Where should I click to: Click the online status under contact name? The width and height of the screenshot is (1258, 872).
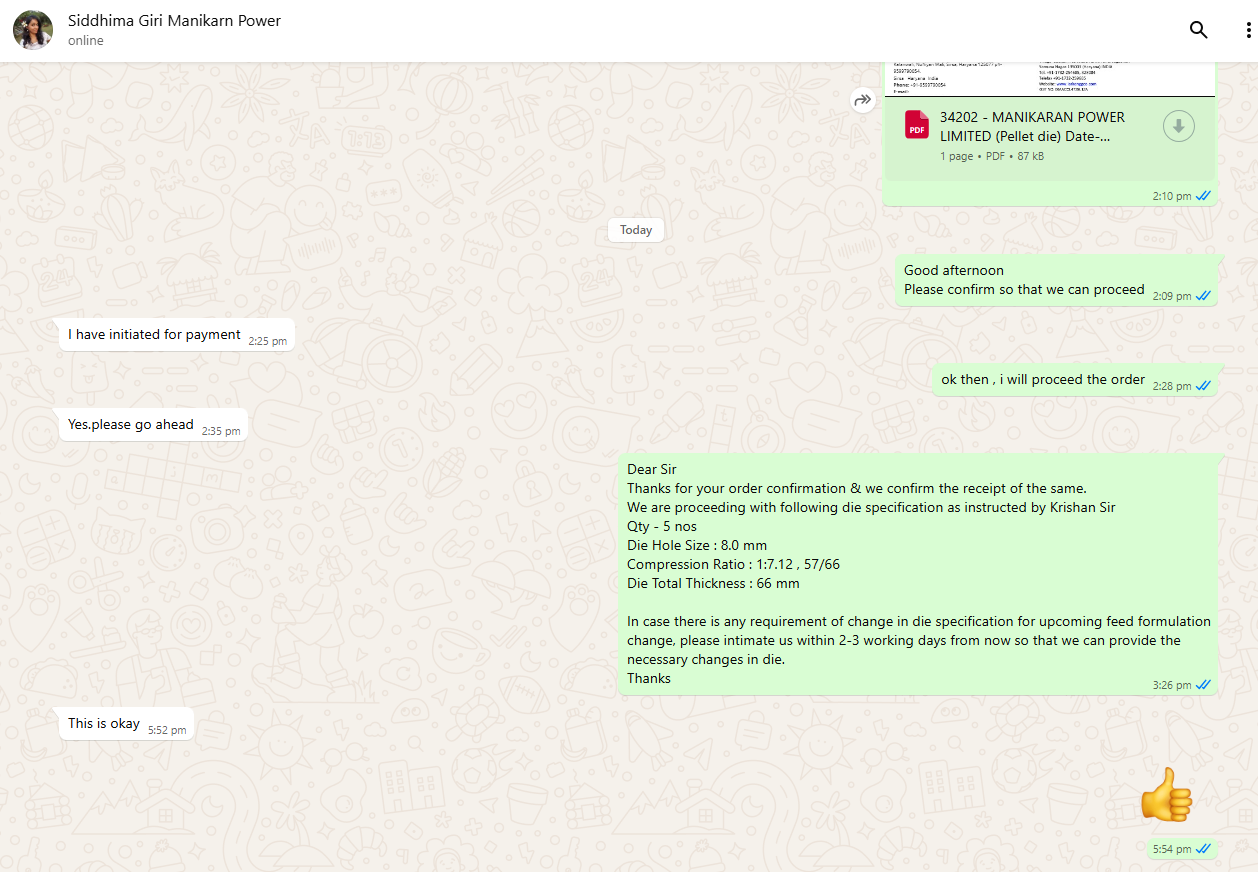click(86, 41)
